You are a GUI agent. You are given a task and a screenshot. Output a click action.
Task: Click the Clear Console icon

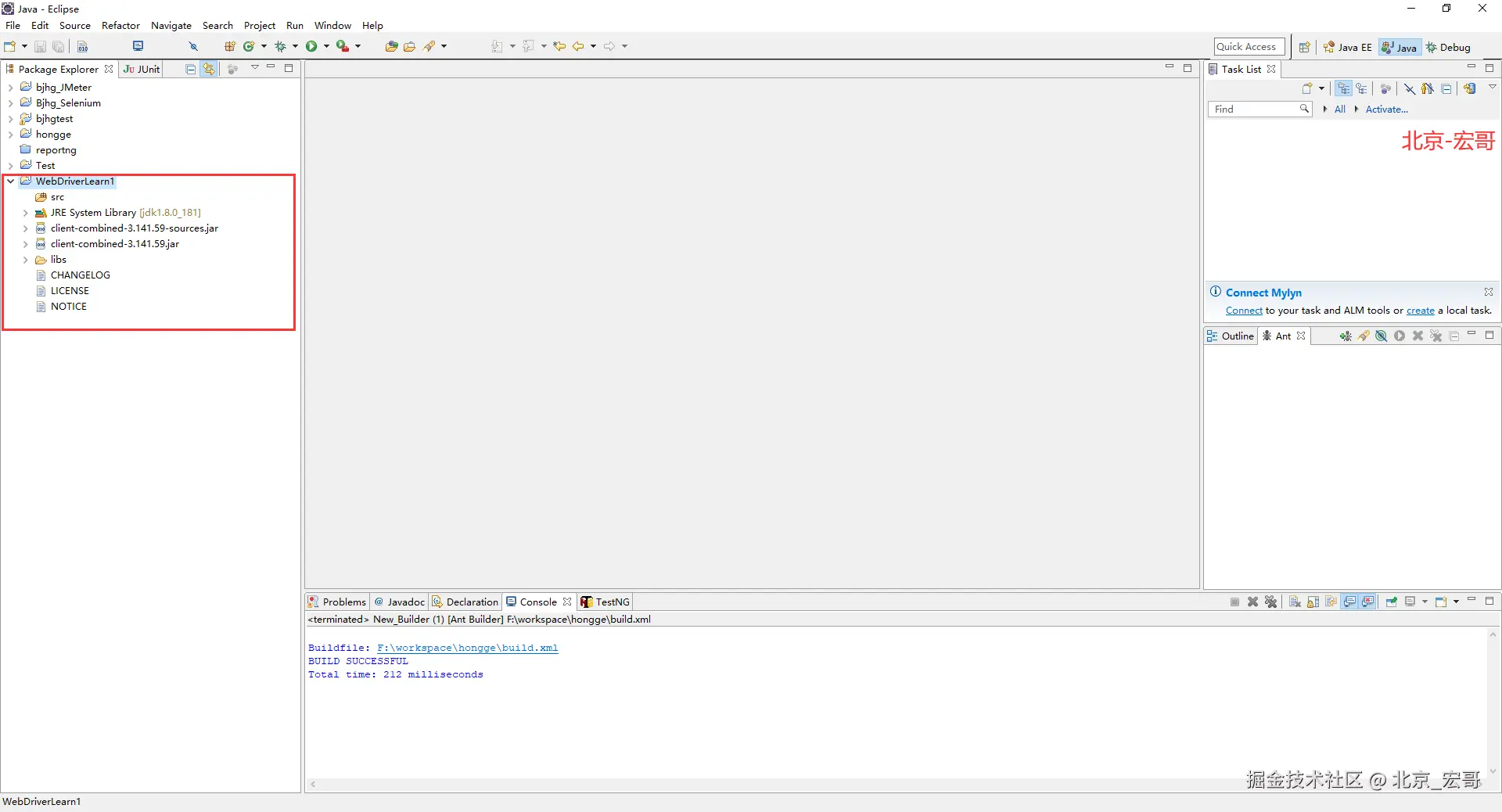coord(1295,602)
